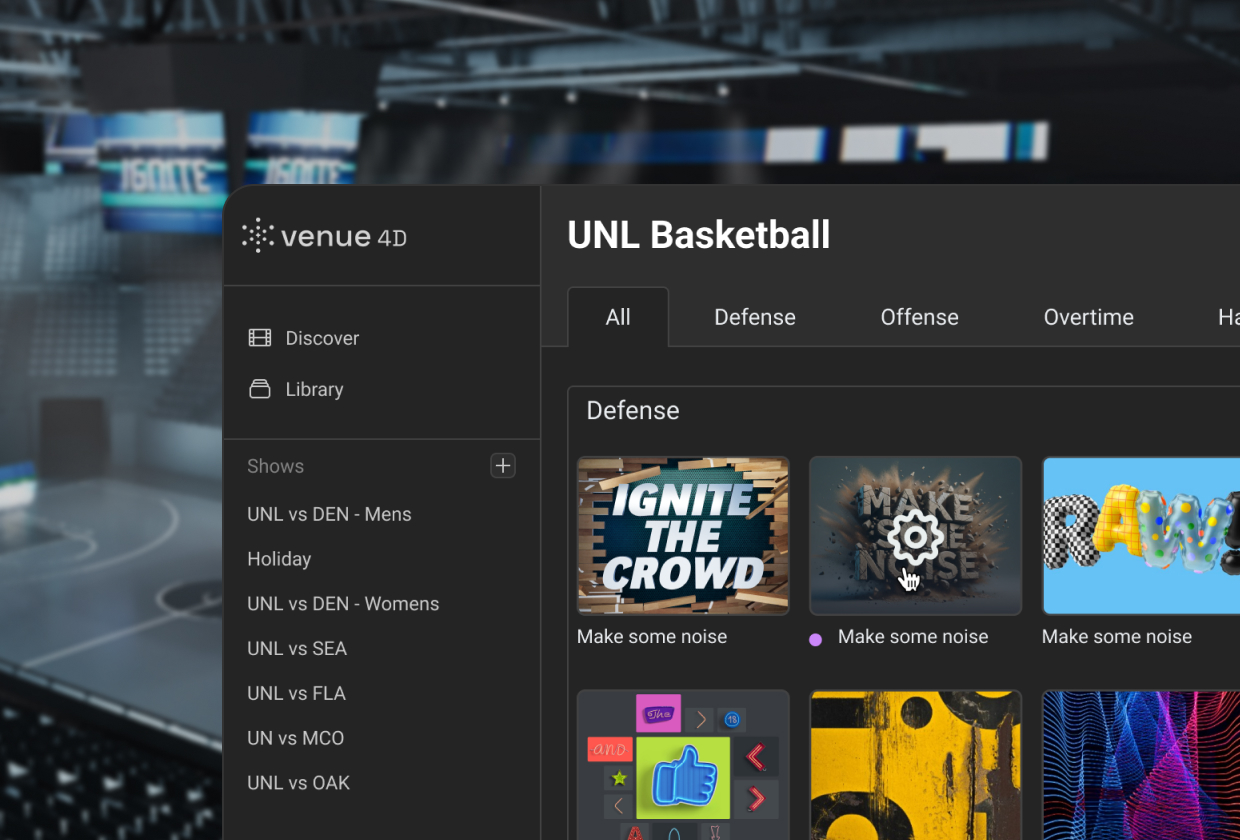Select the UNL vs SEA show
The height and width of the screenshot is (840, 1240).
(297, 648)
